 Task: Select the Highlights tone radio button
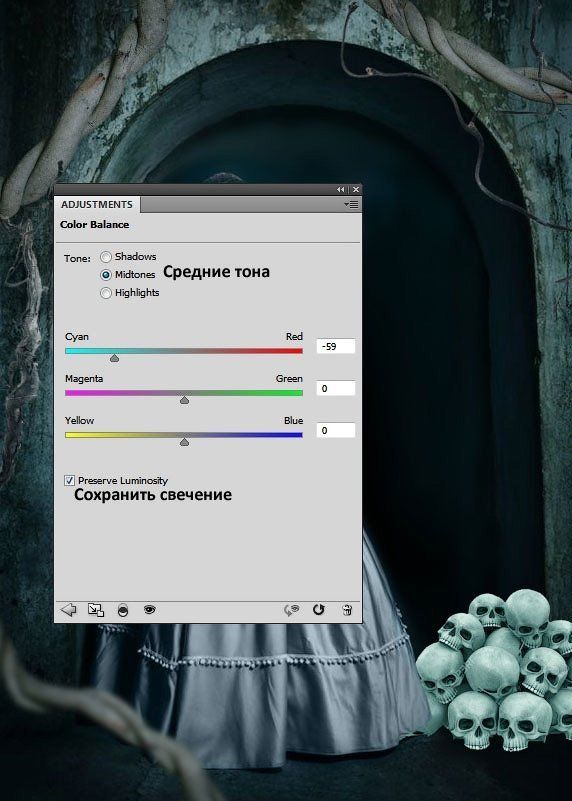(106, 293)
